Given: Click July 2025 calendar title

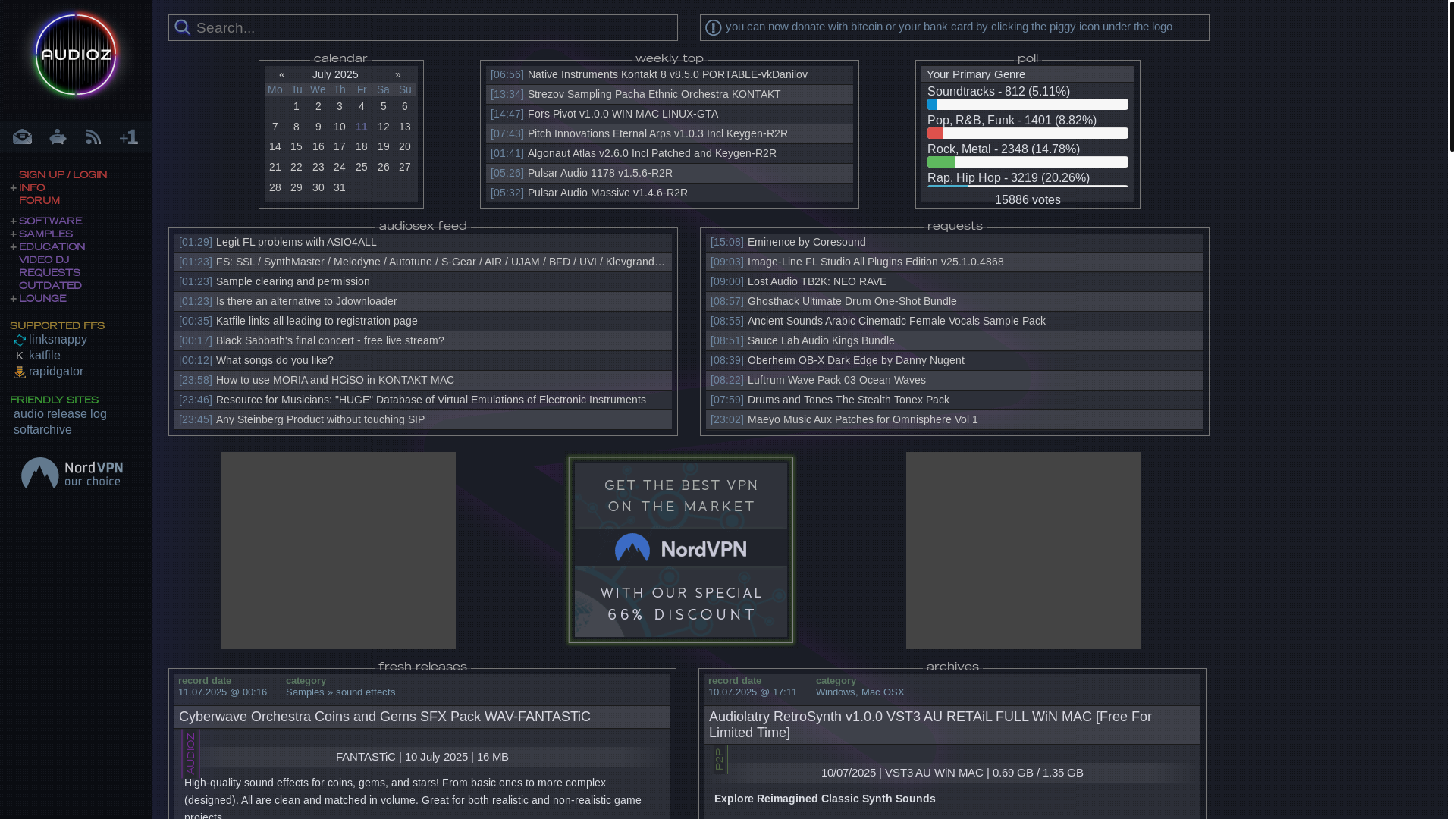Looking at the screenshot, I should coord(335,74).
